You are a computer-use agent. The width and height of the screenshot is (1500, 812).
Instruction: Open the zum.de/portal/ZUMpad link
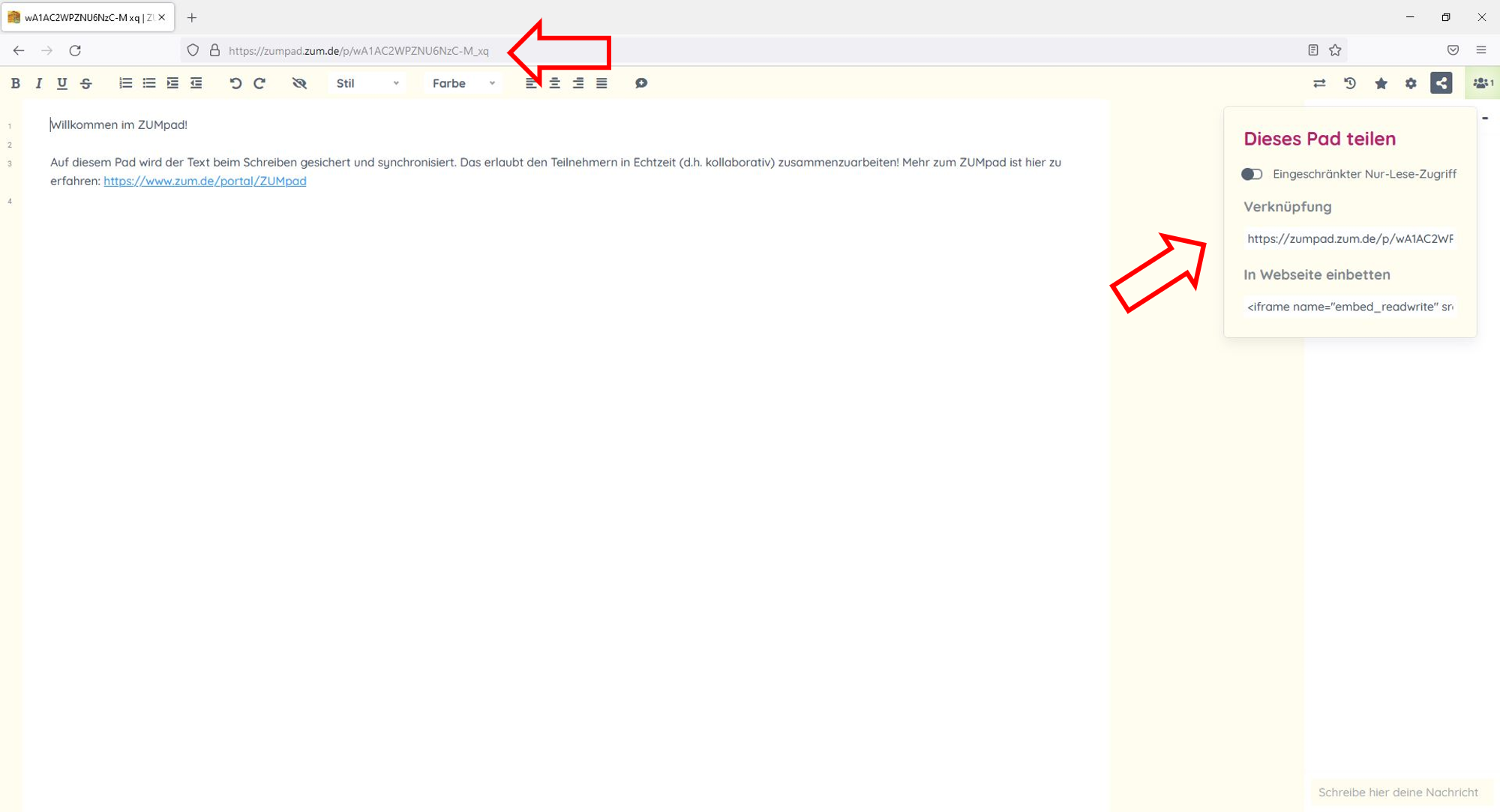(205, 181)
